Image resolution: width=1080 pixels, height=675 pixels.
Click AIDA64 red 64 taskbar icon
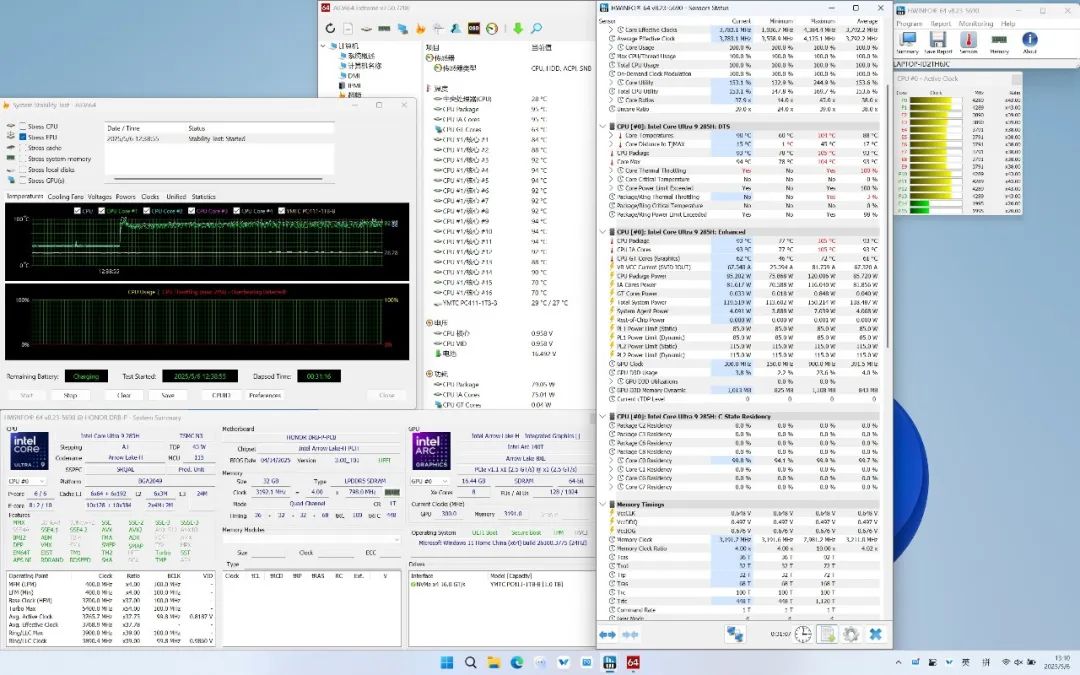tap(633, 663)
